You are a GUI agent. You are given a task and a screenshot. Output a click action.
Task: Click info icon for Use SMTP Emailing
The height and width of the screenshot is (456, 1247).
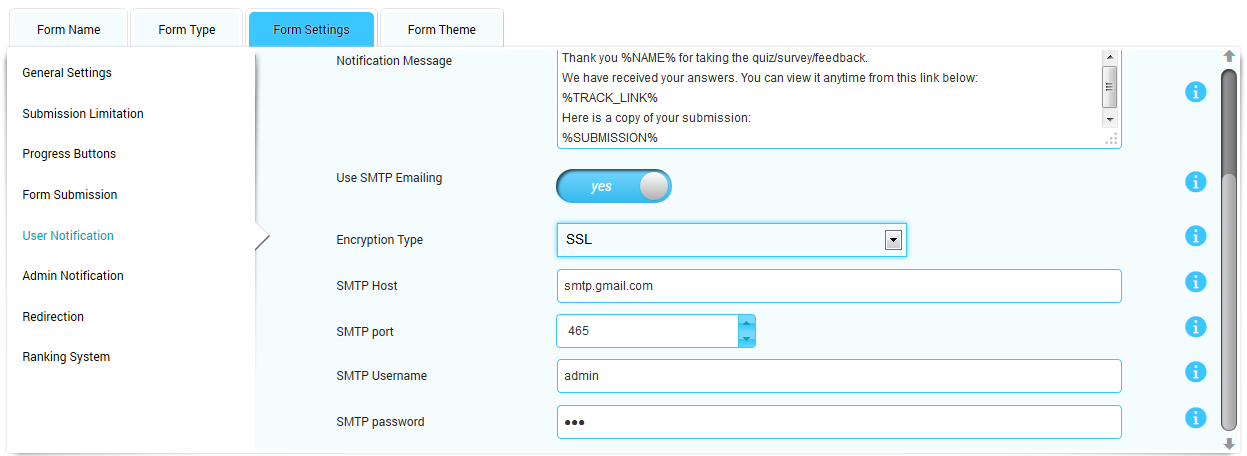click(x=1195, y=182)
